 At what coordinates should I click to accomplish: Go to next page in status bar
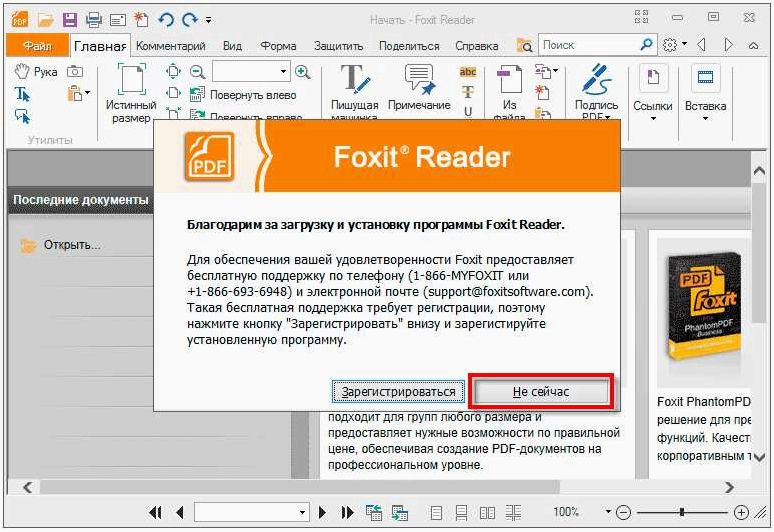pyautogui.click(x=322, y=513)
